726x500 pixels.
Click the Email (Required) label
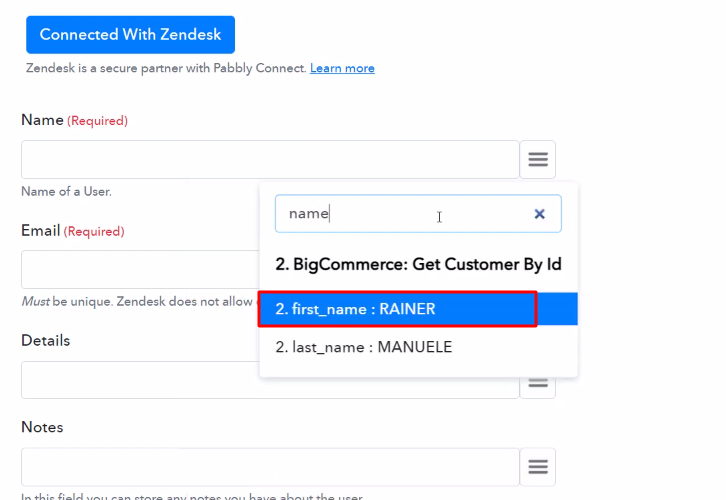pyautogui.click(x=73, y=231)
